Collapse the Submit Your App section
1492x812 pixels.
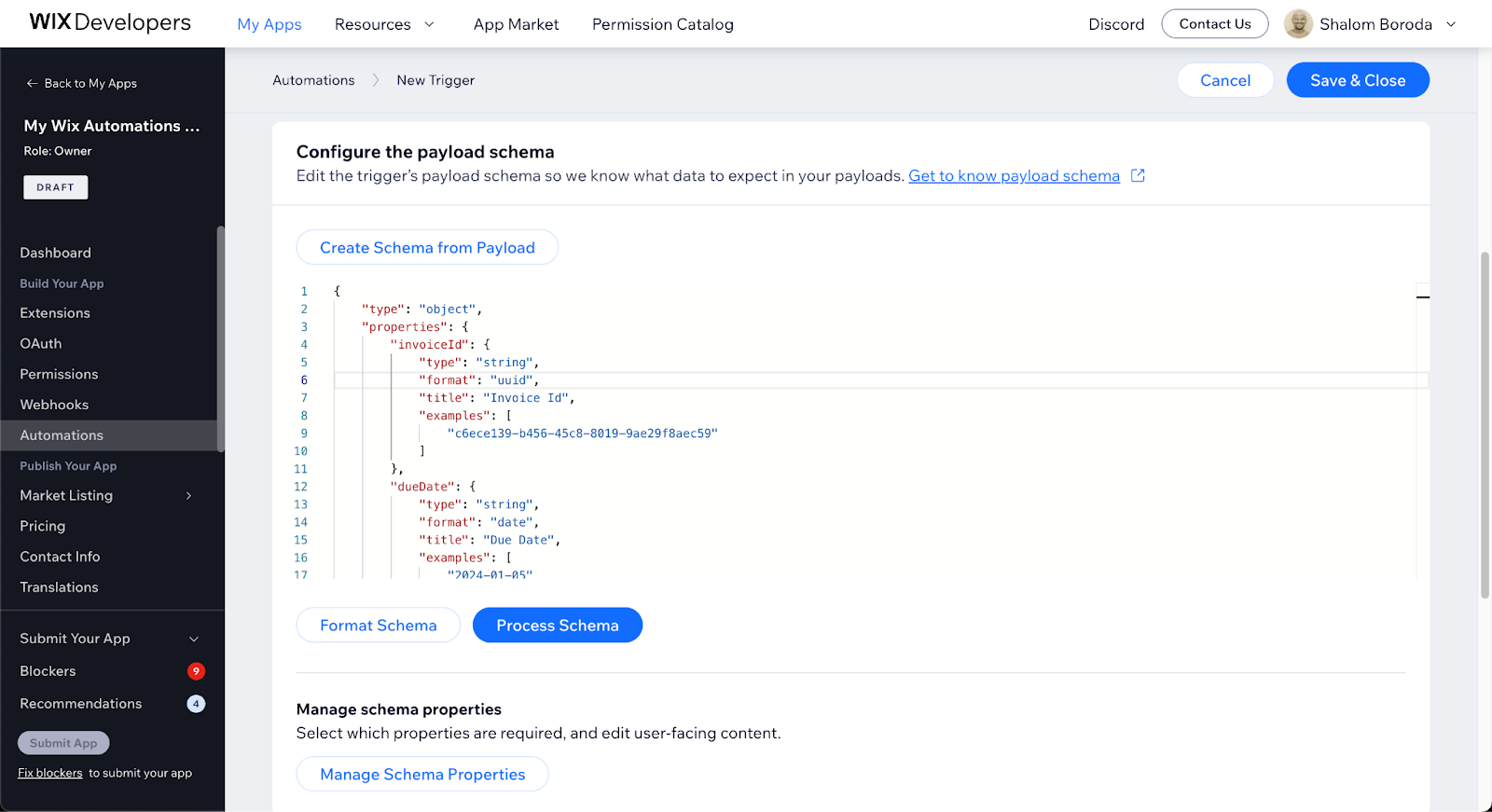[x=194, y=639]
